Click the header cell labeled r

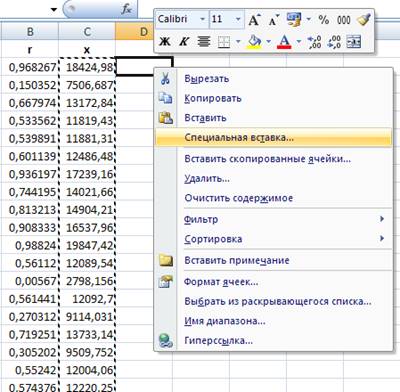(x=30, y=49)
